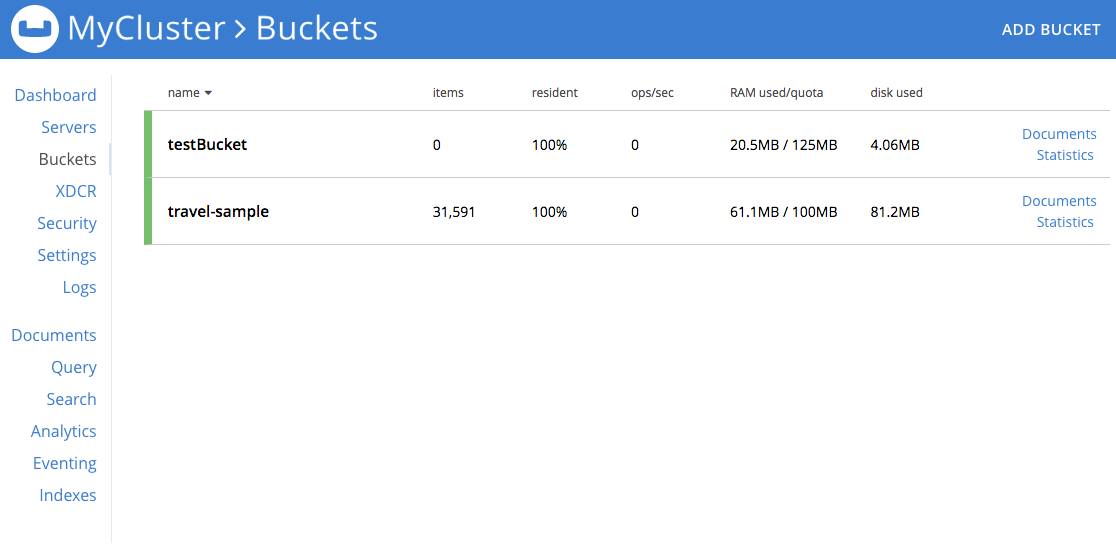Open the Analytics section
1116x554 pixels.
point(63,431)
